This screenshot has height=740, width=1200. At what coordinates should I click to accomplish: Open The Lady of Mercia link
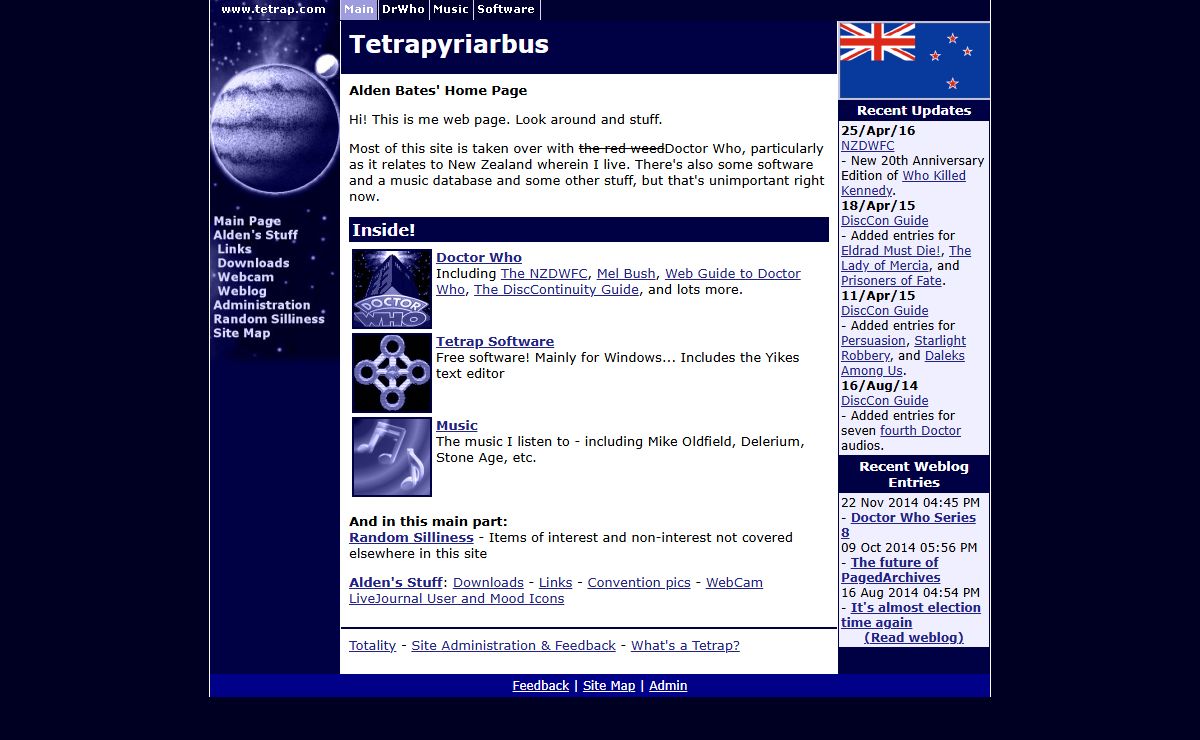(906, 258)
